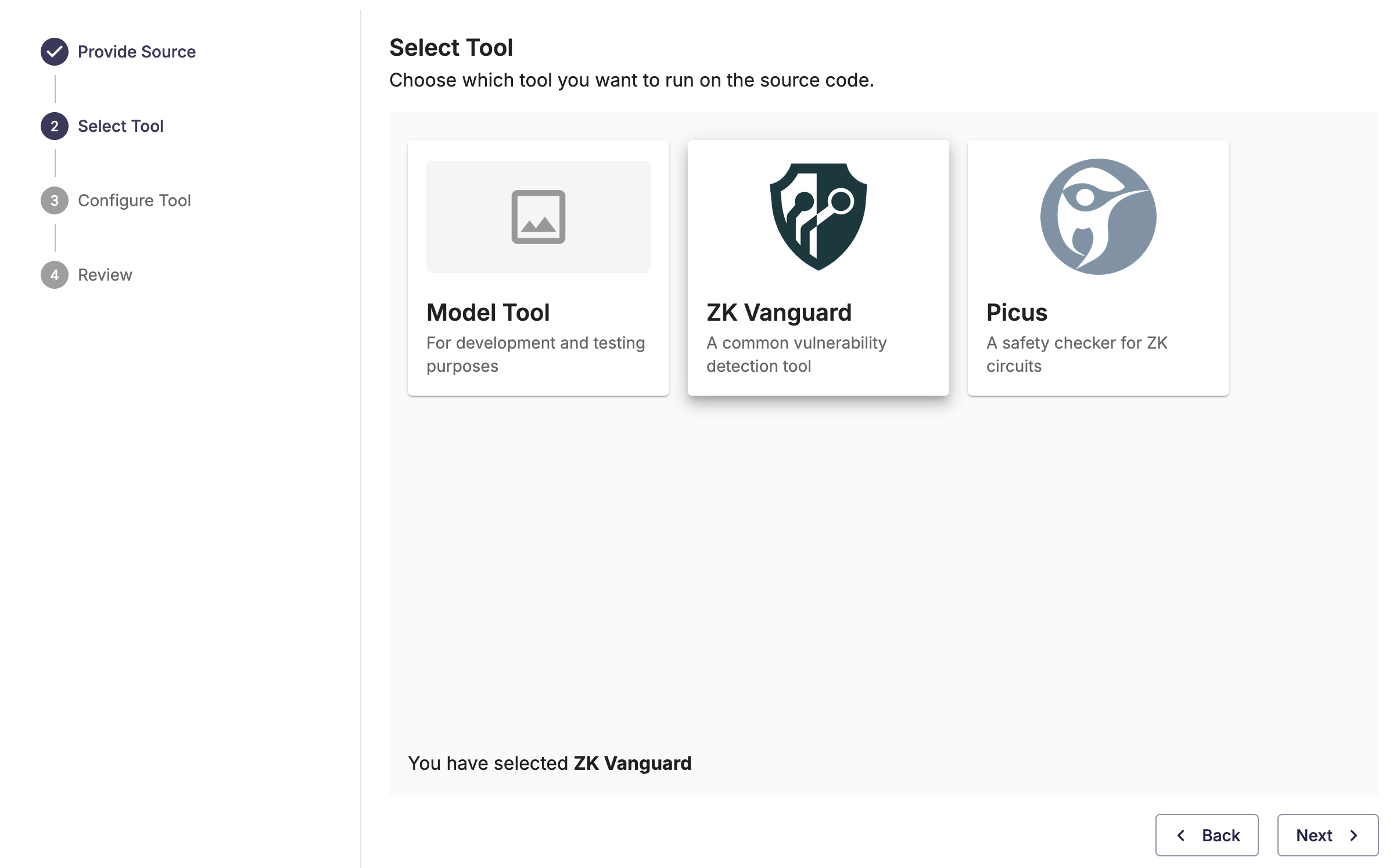Screen dimensions: 1400x868
Task: Select the Model Tool card title
Action: 488,313
